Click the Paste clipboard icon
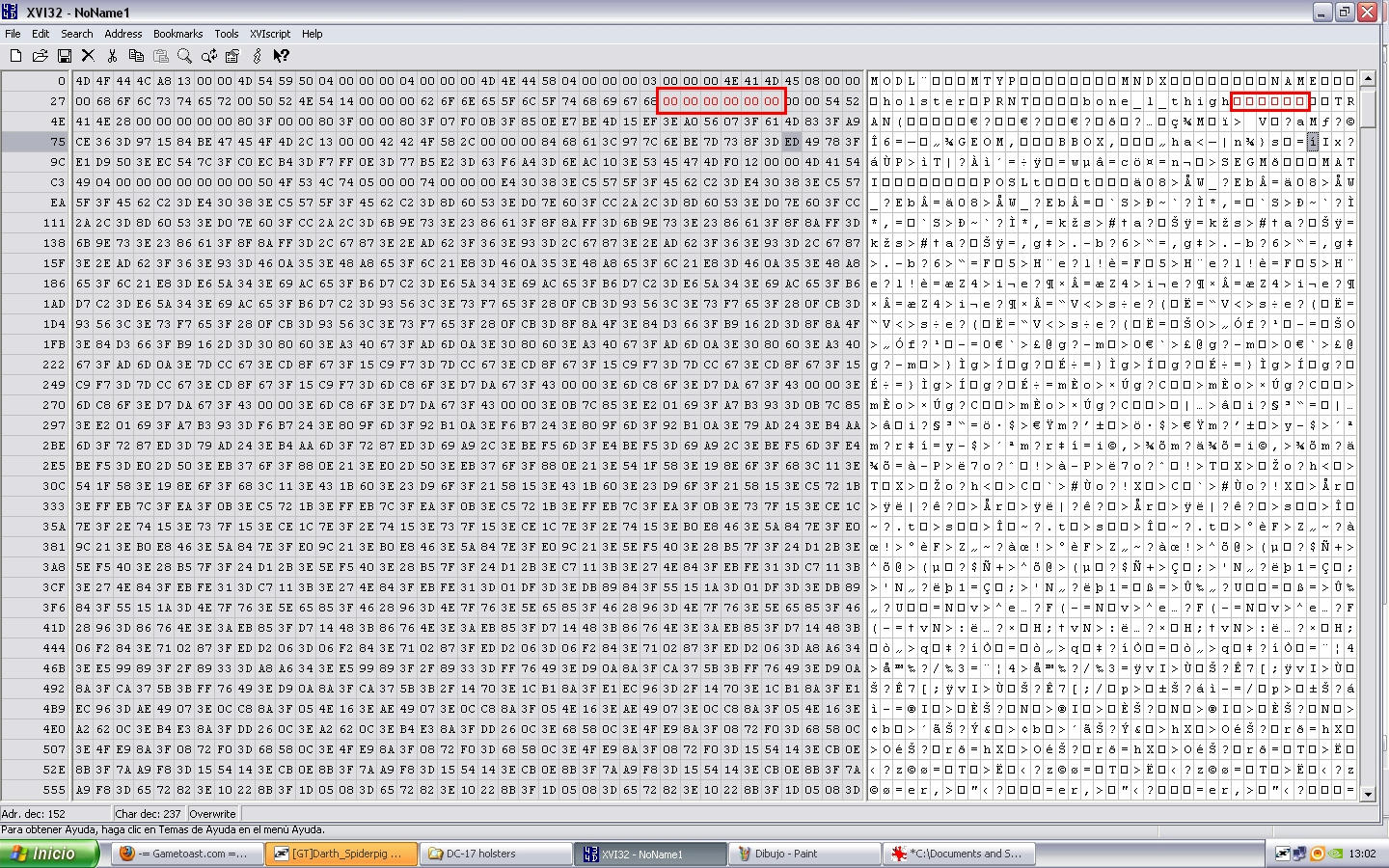The image size is (1389, 868). click(x=161, y=56)
